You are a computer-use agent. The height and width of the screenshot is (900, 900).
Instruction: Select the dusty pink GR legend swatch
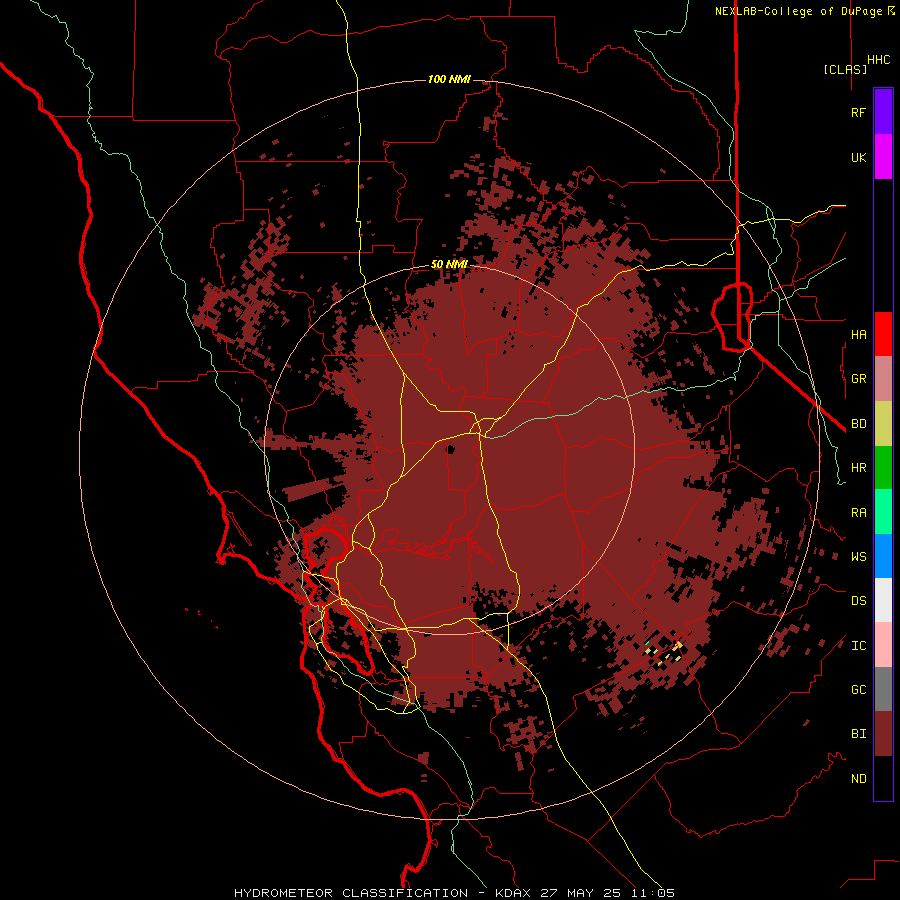point(883,379)
